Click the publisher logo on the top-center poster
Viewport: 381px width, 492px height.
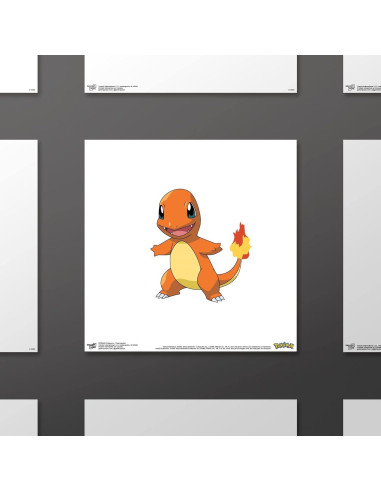tap(92, 88)
